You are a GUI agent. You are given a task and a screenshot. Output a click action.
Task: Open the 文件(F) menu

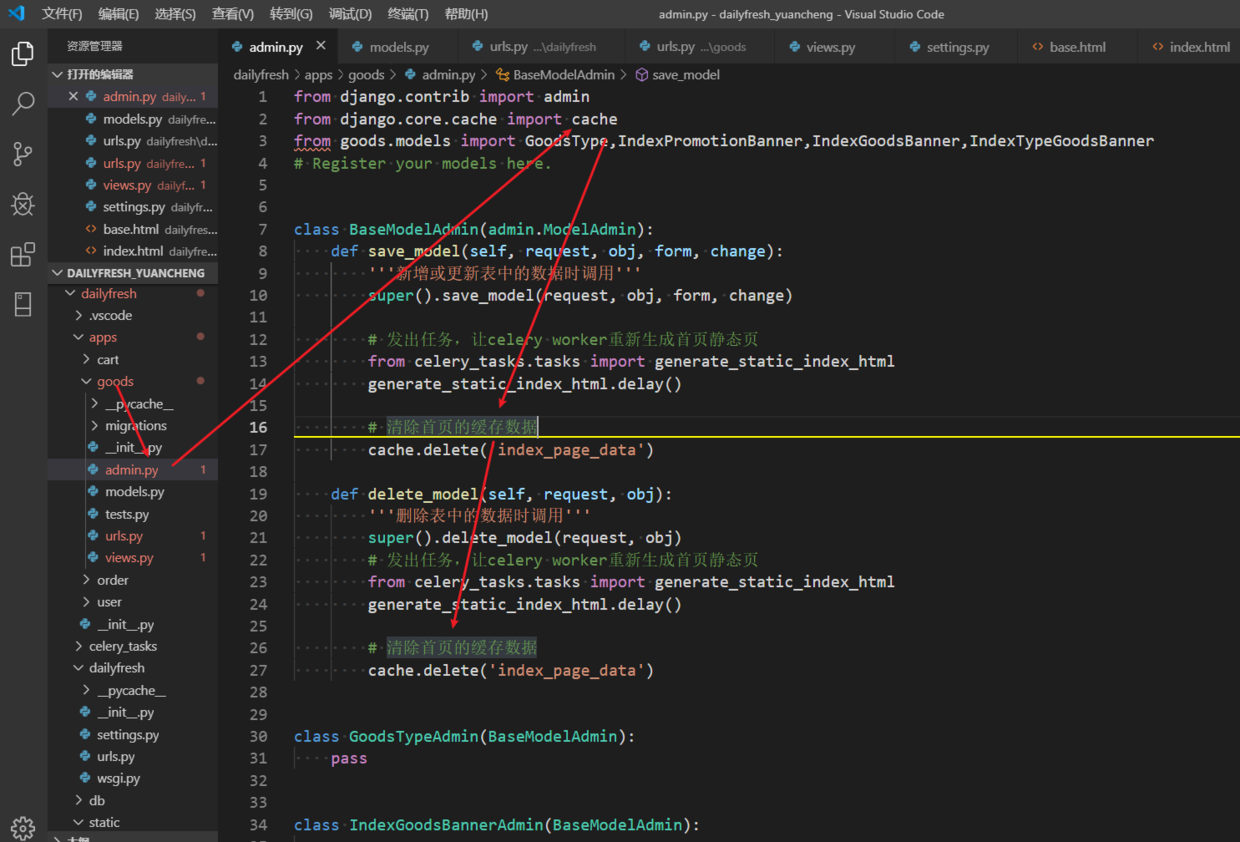pos(62,14)
